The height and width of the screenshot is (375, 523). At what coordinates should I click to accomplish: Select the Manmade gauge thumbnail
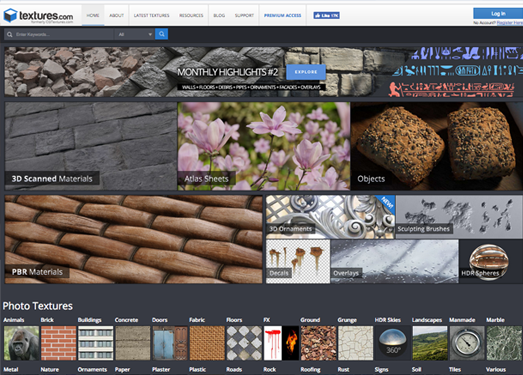(467, 343)
